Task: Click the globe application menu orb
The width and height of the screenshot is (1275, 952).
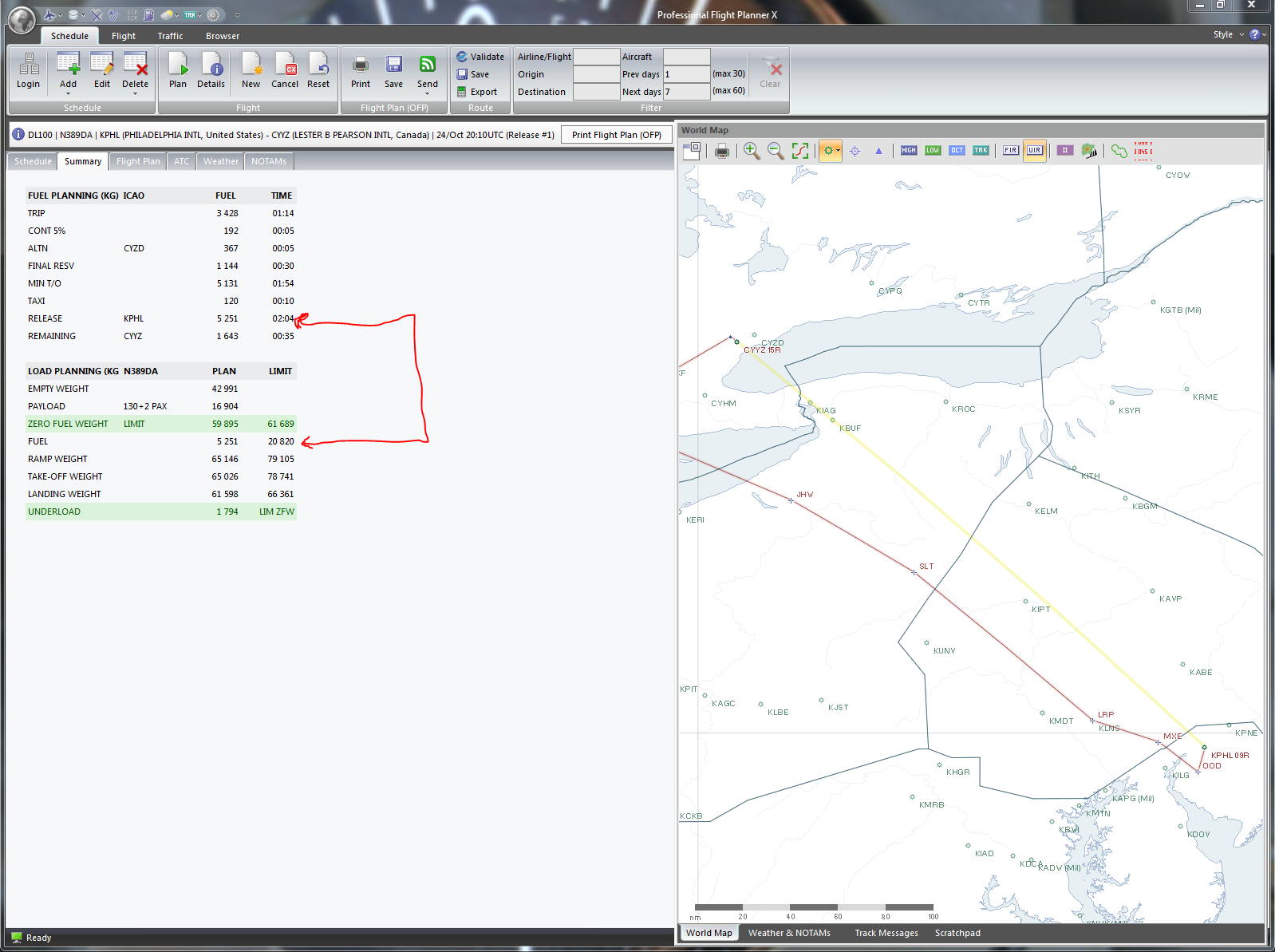Action: (22, 19)
